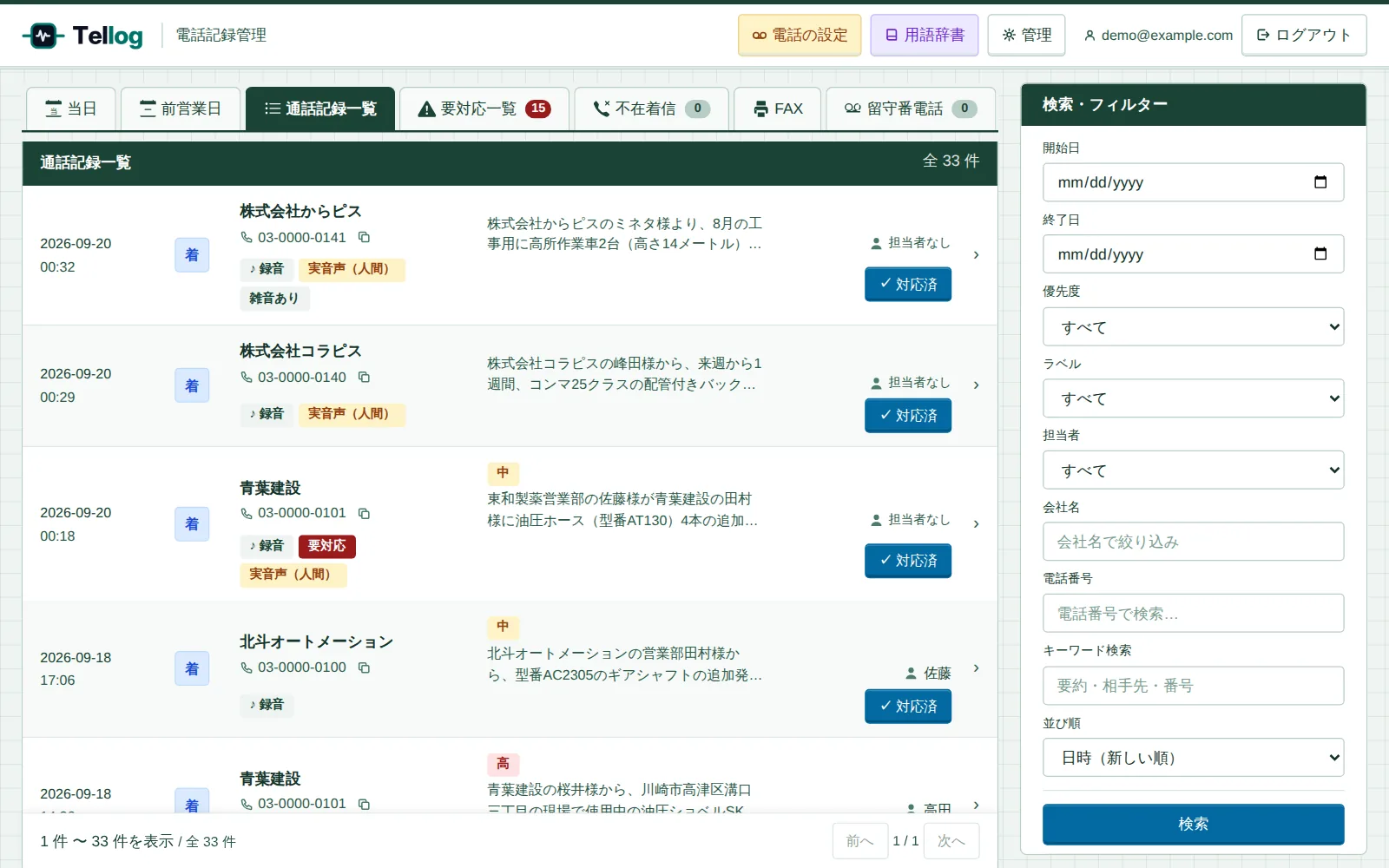Copy phone number 03-0000-0100
Viewport: 1389px width, 868px height.
(x=365, y=667)
